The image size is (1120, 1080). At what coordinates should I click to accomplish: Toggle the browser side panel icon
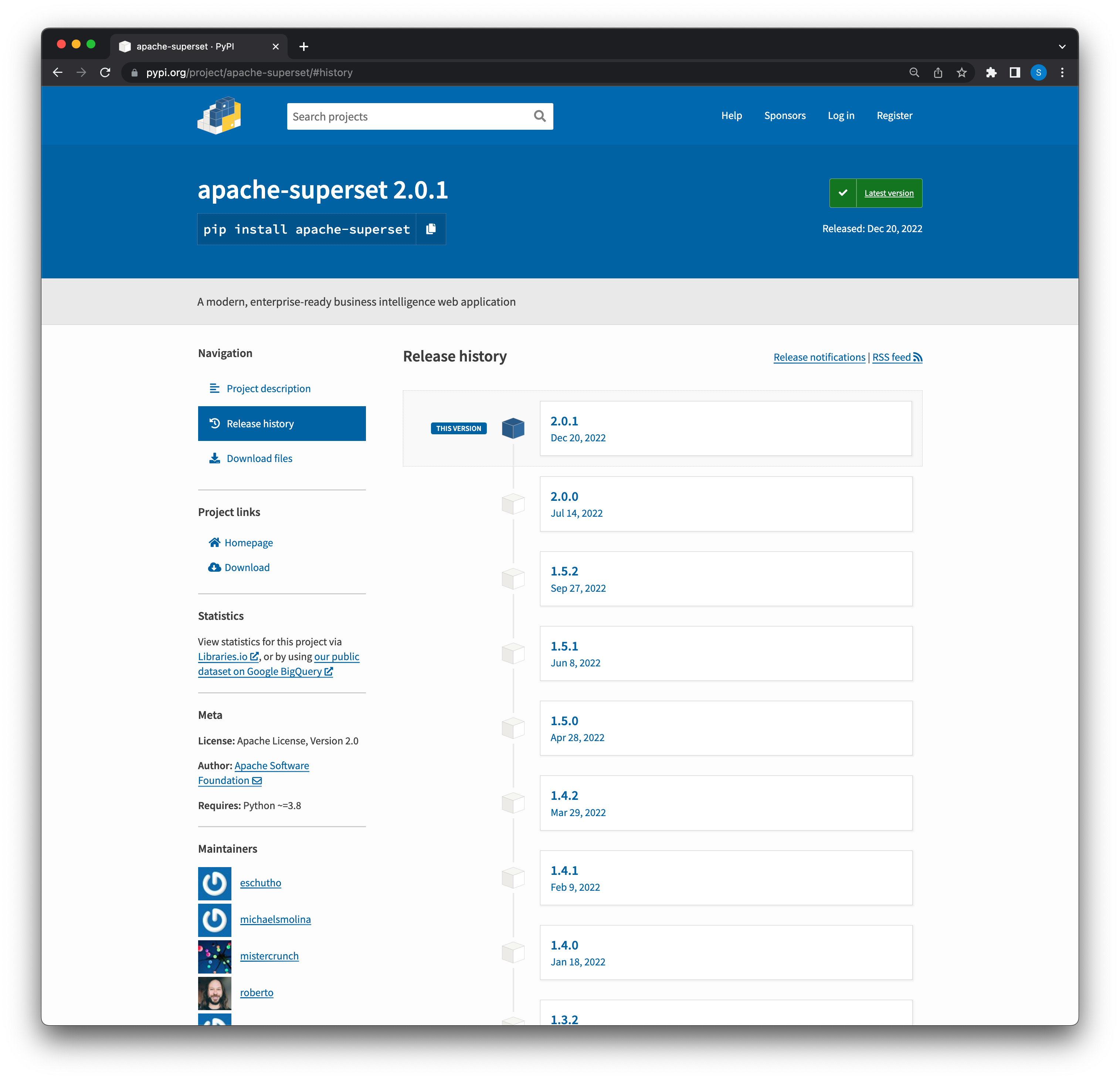tap(1015, 72)
